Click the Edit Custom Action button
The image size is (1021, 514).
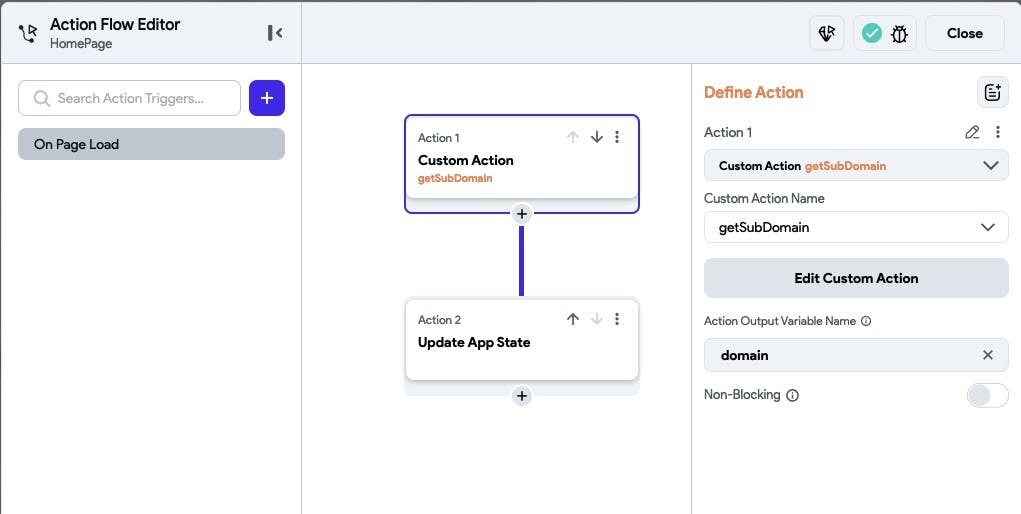[856, 278]
